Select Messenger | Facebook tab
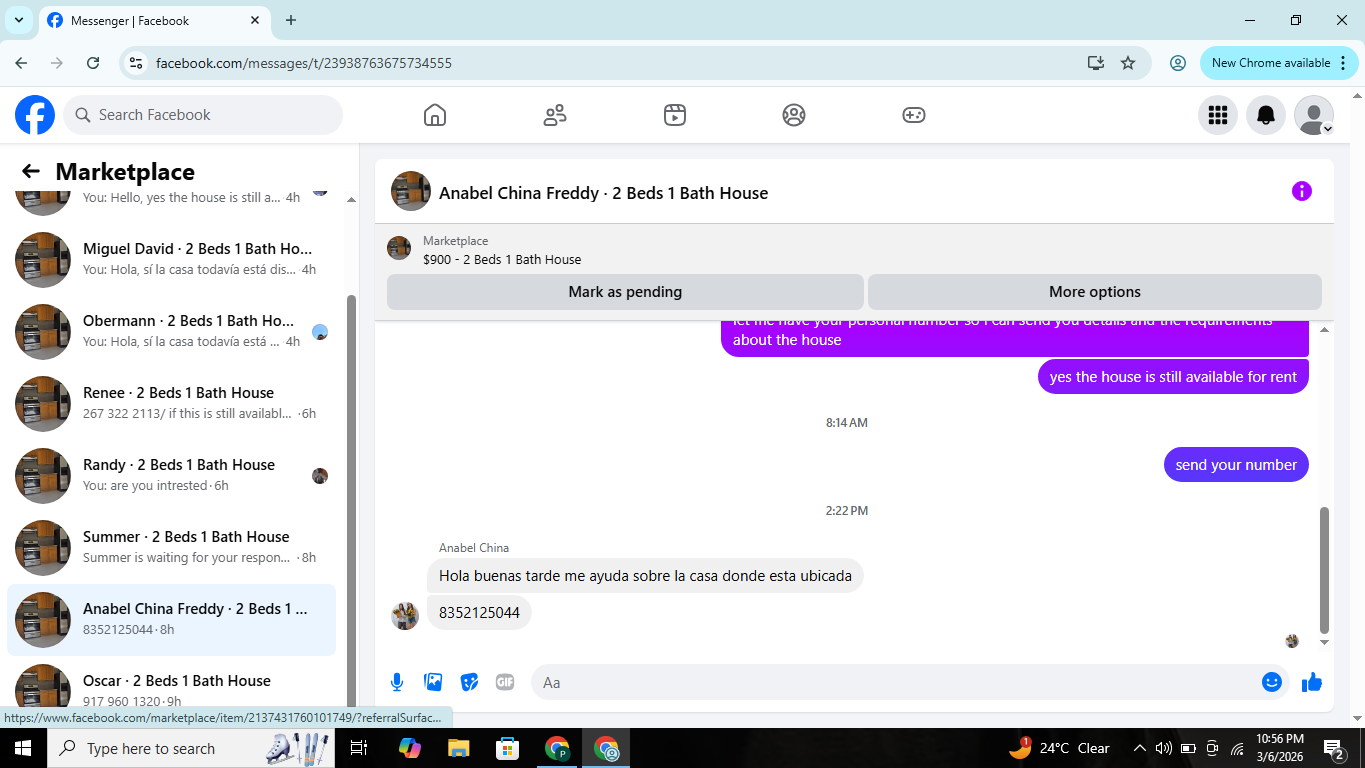The width and height of the screenshot is (1365, 768). (x=152, y=20)
